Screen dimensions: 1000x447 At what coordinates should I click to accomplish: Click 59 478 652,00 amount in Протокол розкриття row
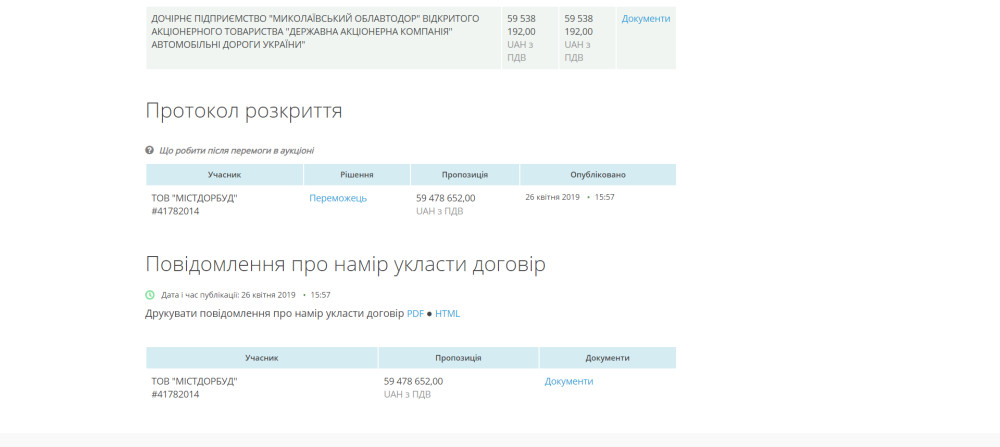pos(445,198)
